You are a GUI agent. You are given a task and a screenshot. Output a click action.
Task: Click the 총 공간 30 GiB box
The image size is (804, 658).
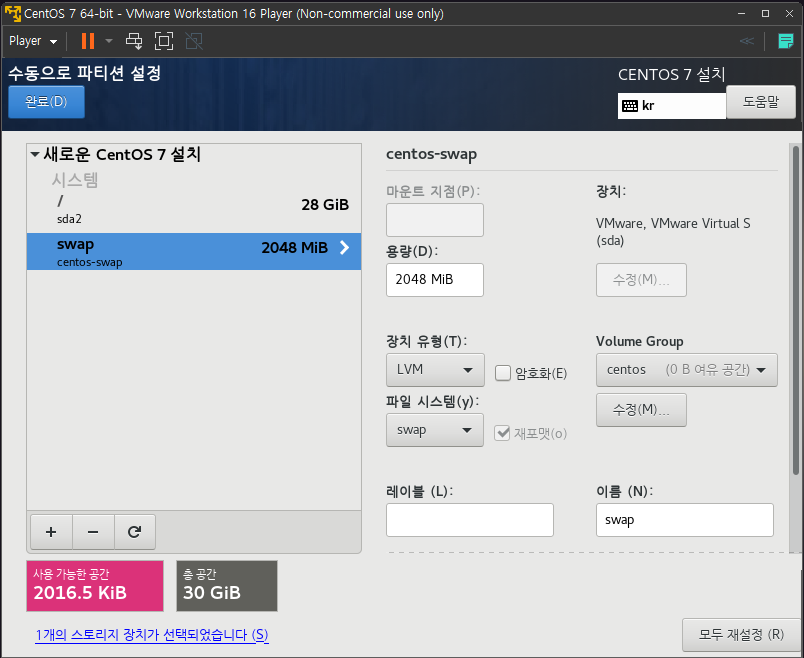pyautogui.click(x=227, y=586)
